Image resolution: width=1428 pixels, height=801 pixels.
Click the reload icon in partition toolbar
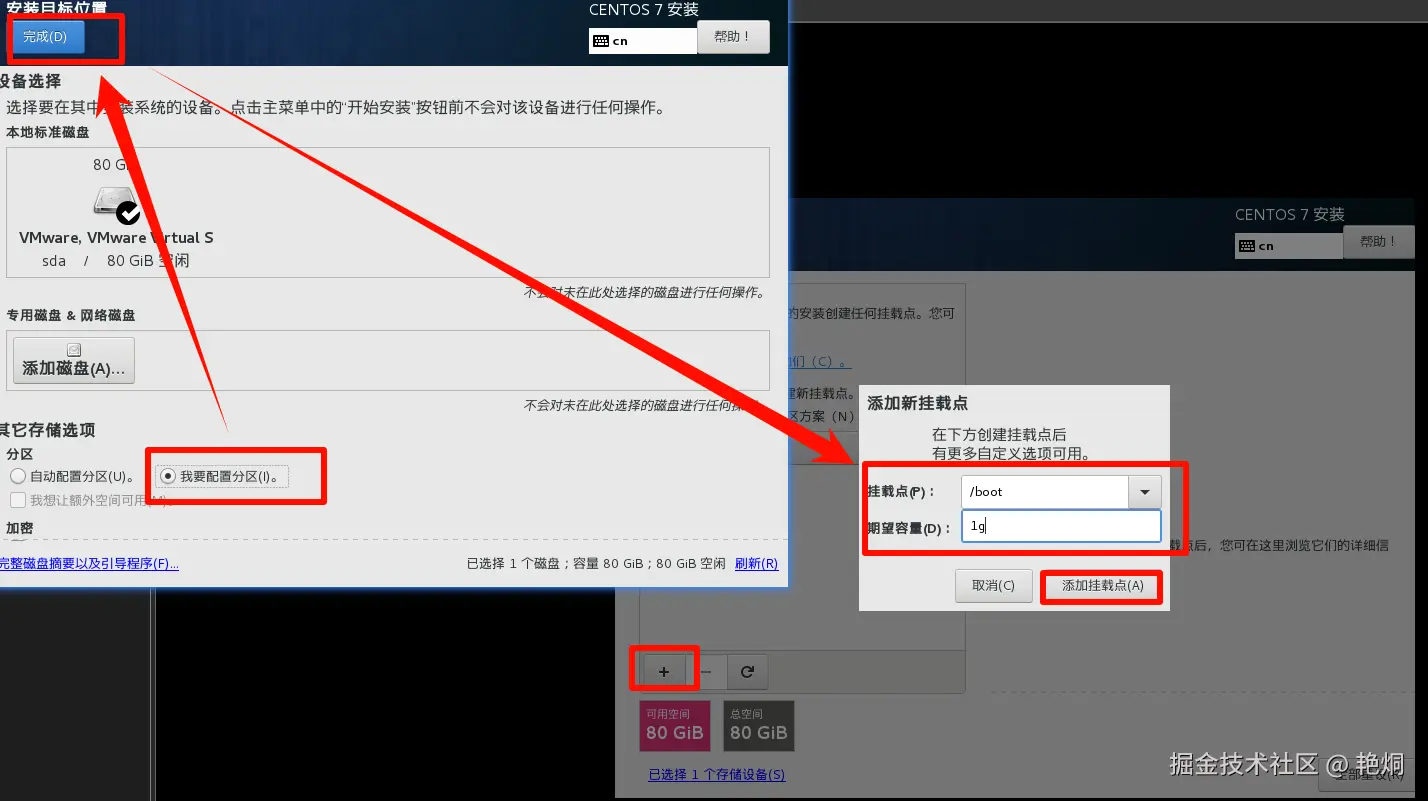(x=746, y=670)
